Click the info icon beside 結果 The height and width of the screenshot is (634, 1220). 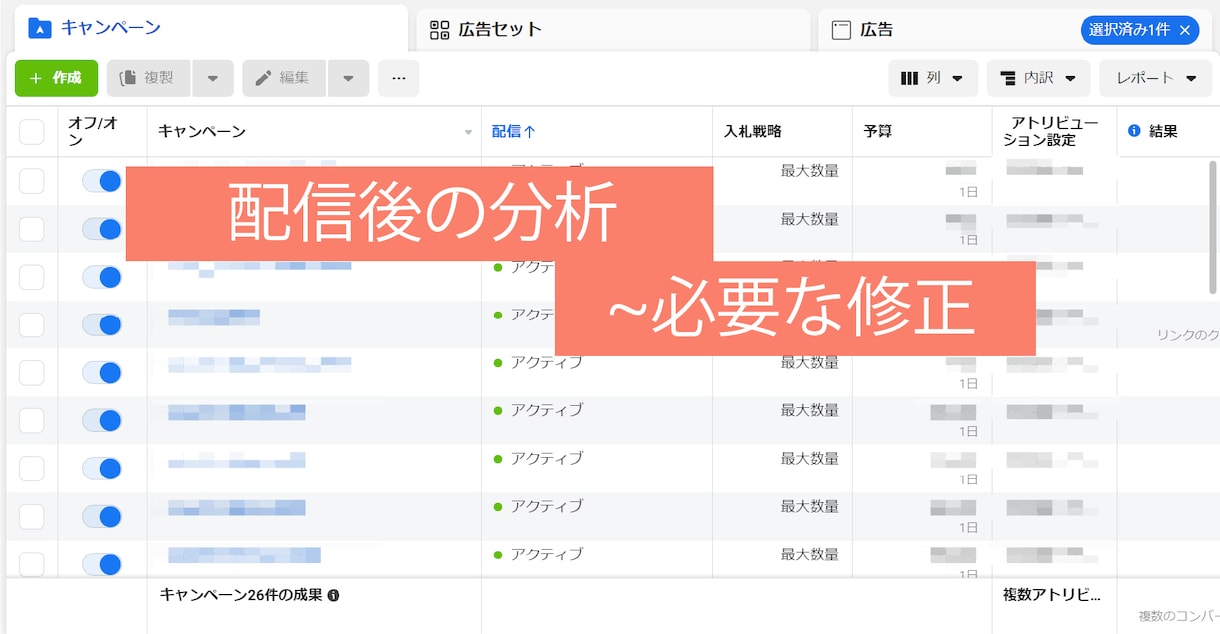tap(1134, 131)
